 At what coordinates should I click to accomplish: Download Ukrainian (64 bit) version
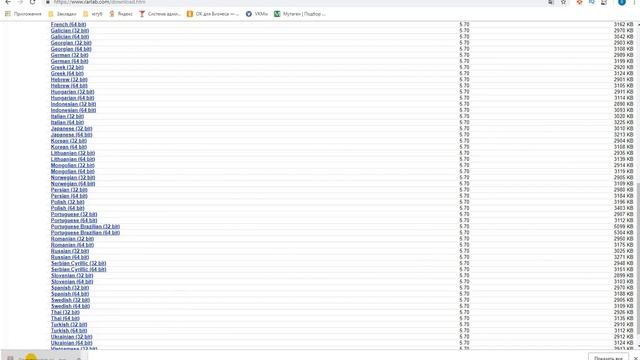71,343
